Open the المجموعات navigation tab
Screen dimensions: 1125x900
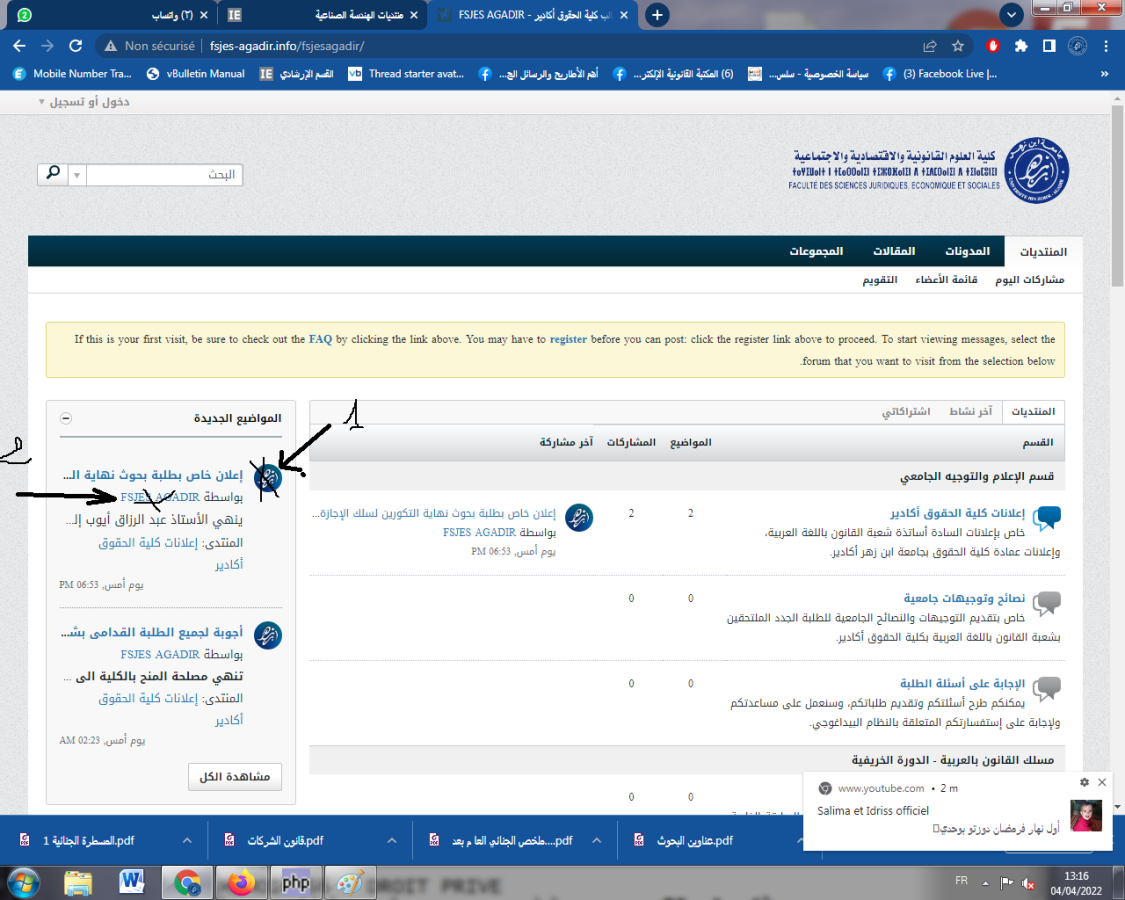[x=816, y=251]
